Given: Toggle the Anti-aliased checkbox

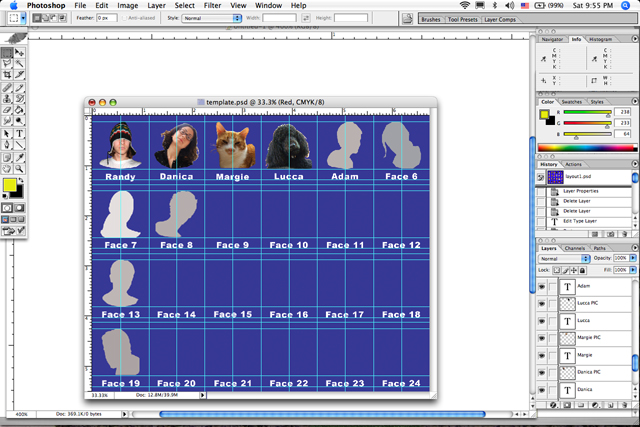Looking at the screenshot, I should click(125, 18).
